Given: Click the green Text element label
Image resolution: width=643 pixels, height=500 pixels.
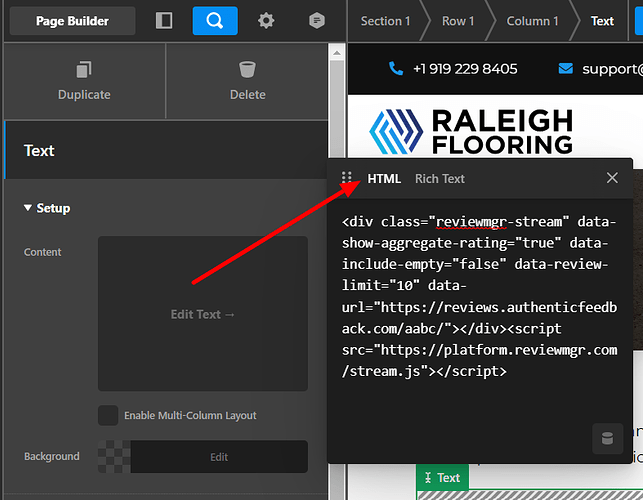Looking at the screenshot, I should point(442,477).
